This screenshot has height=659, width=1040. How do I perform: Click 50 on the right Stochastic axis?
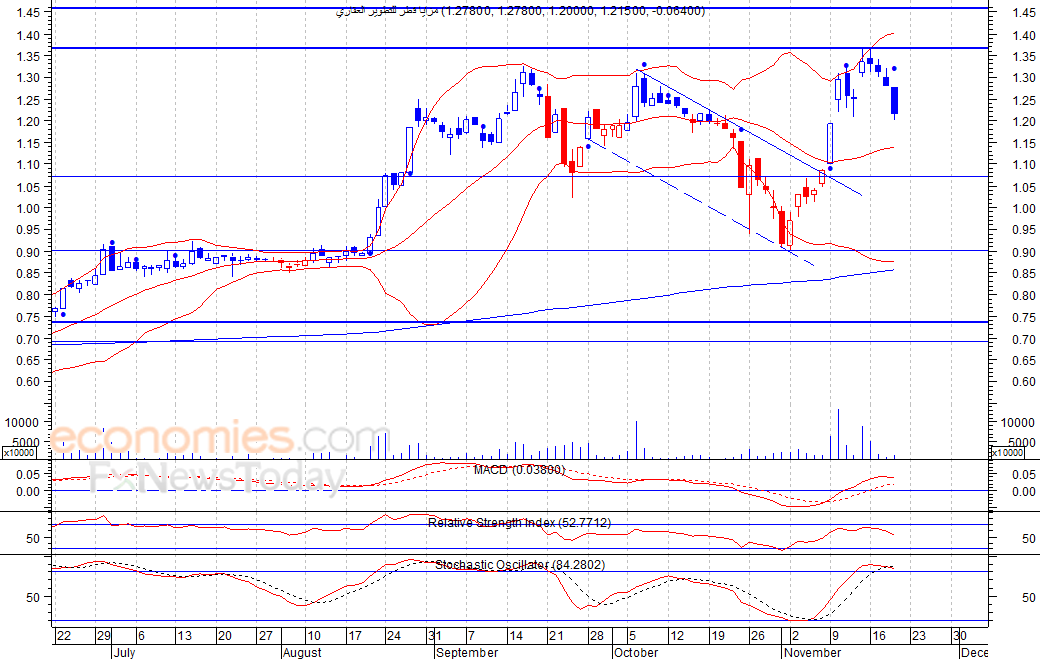(1029, 597)
